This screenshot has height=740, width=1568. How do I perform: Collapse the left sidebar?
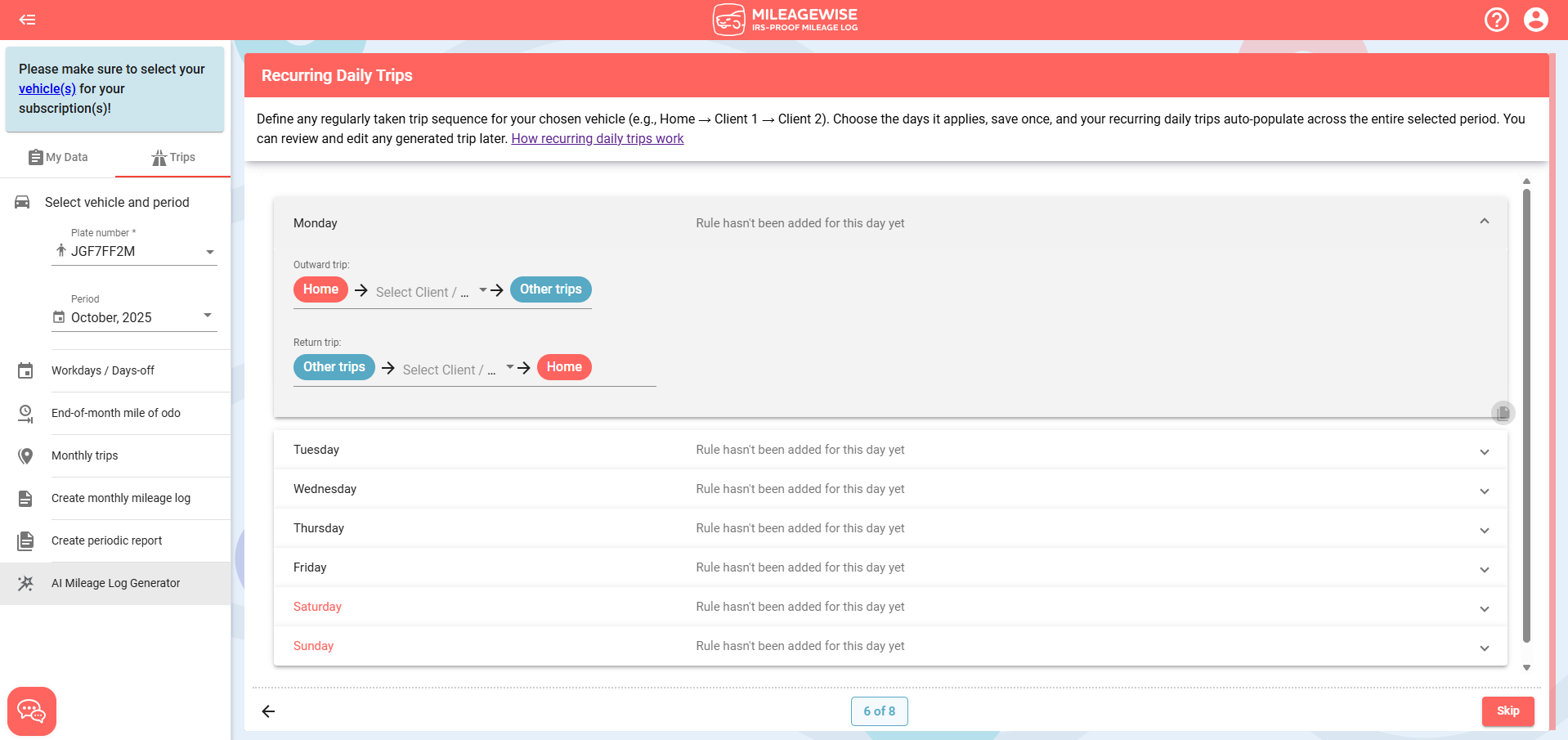[27, 20]
